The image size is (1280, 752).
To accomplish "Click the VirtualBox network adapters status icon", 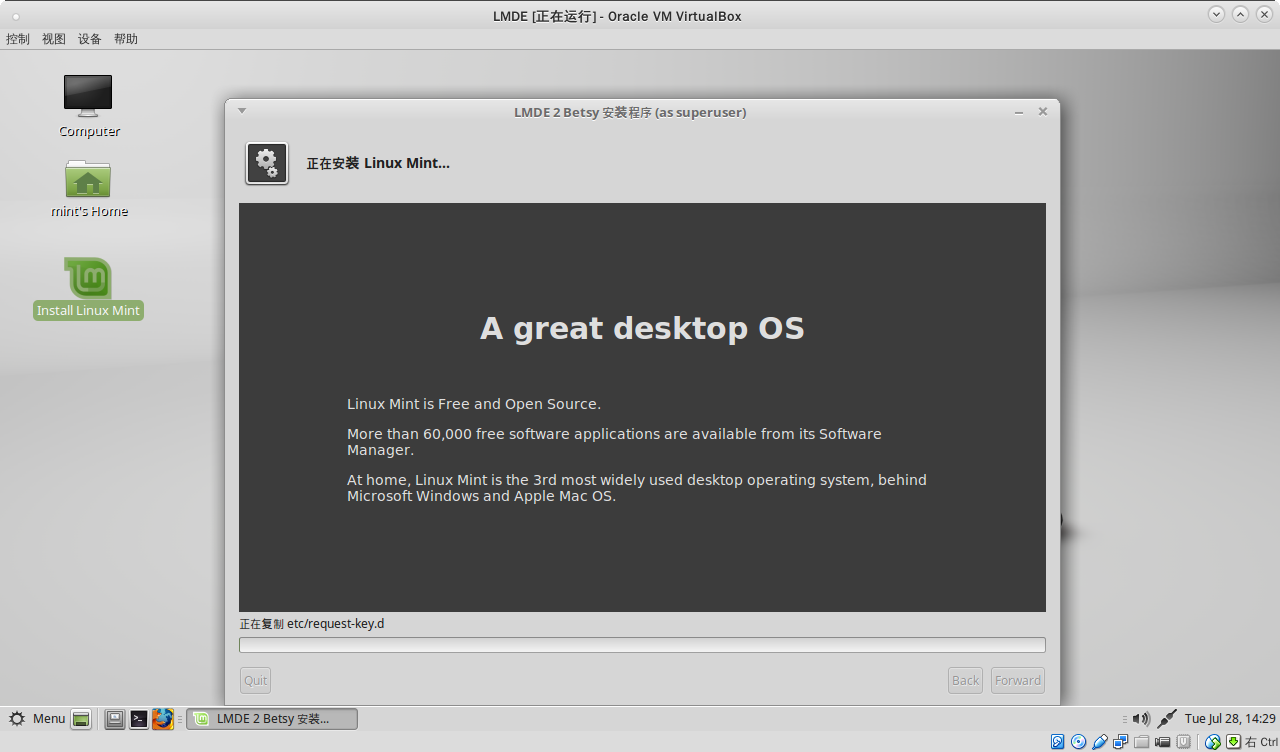I will [1121, 742].
